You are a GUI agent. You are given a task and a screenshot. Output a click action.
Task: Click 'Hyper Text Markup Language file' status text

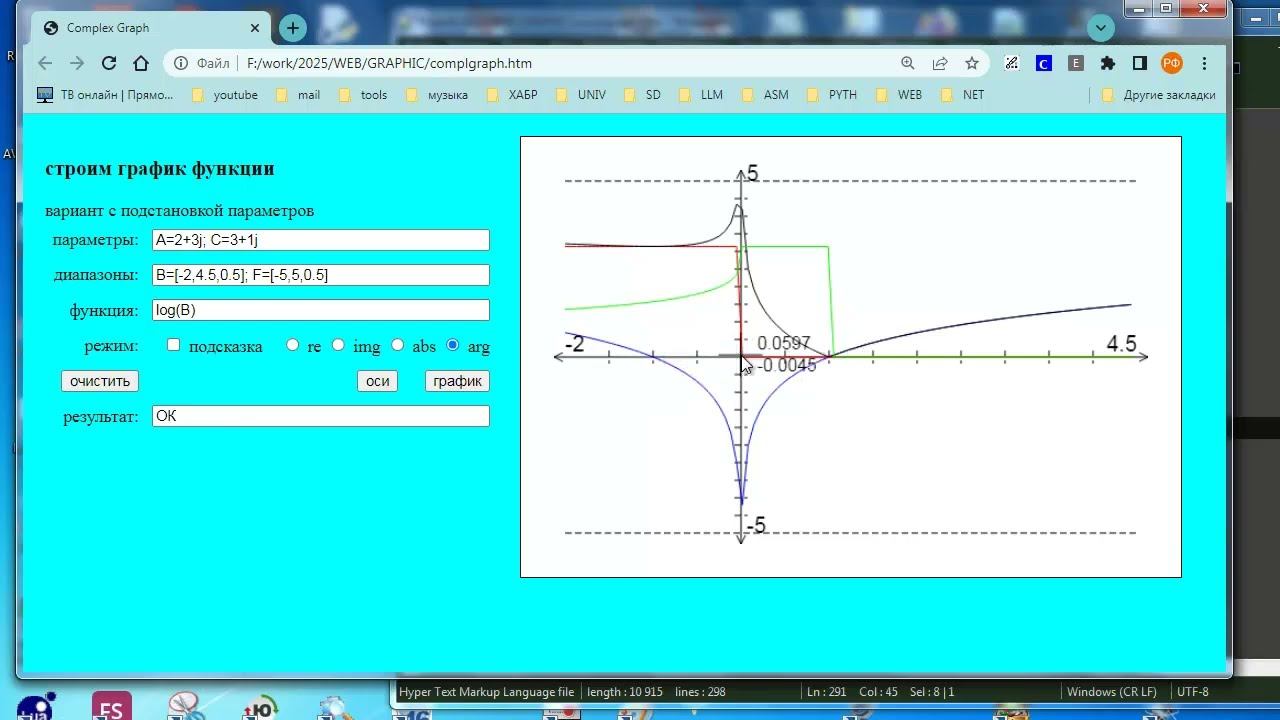[486, 692]
